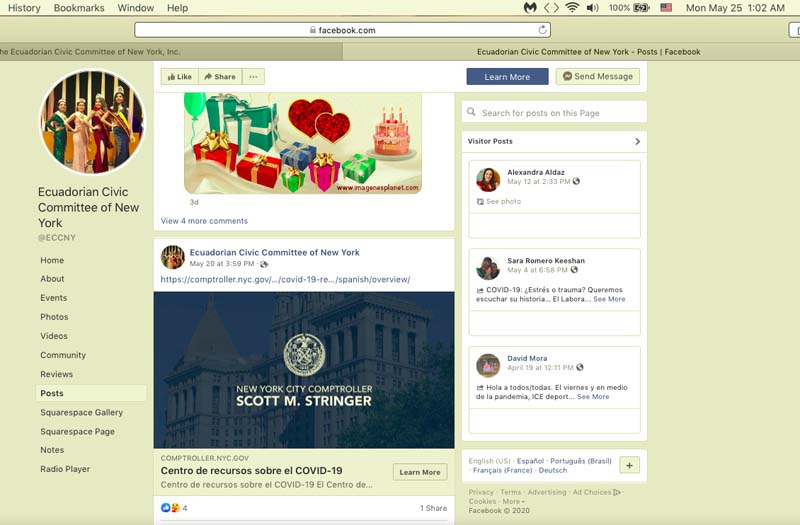Screen dimensions: 800x525
Task: Click the Send Message messenger button
Action: coord(597,76)
